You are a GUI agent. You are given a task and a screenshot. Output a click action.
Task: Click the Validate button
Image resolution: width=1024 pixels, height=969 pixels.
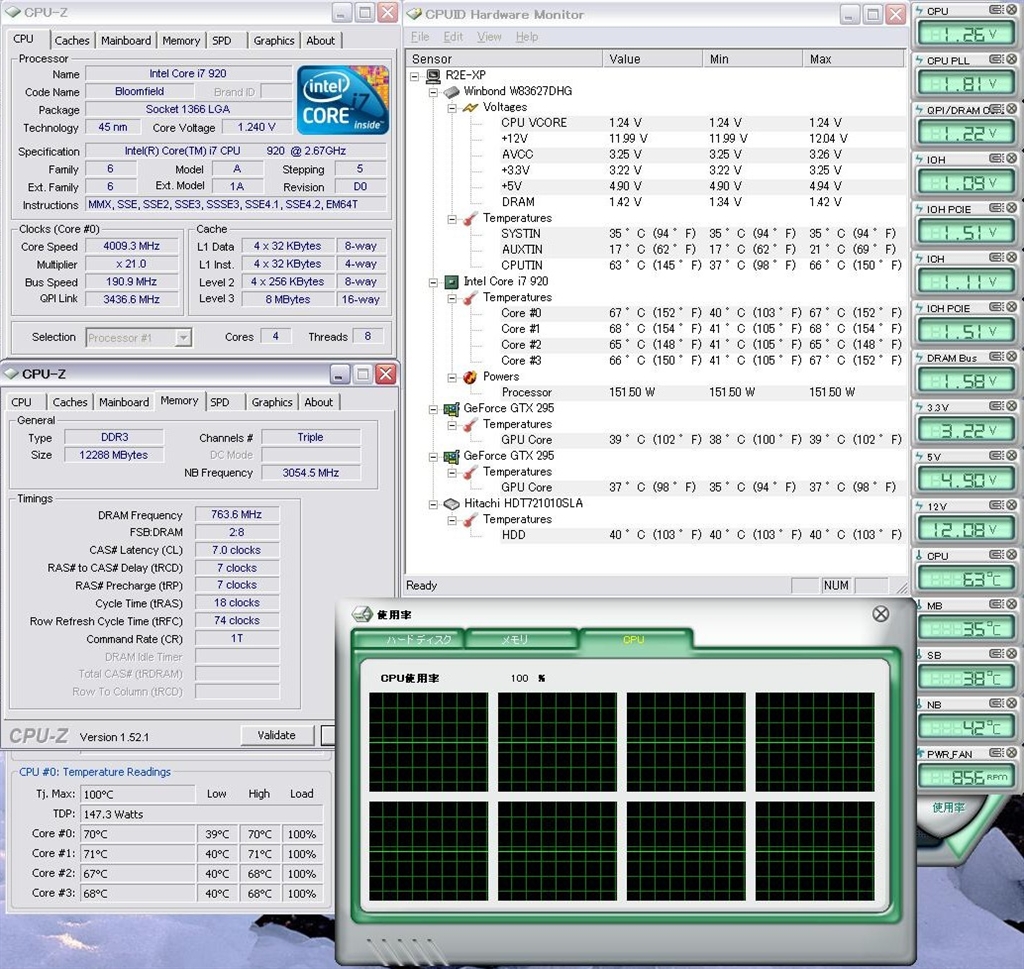[x=276, y=735]
